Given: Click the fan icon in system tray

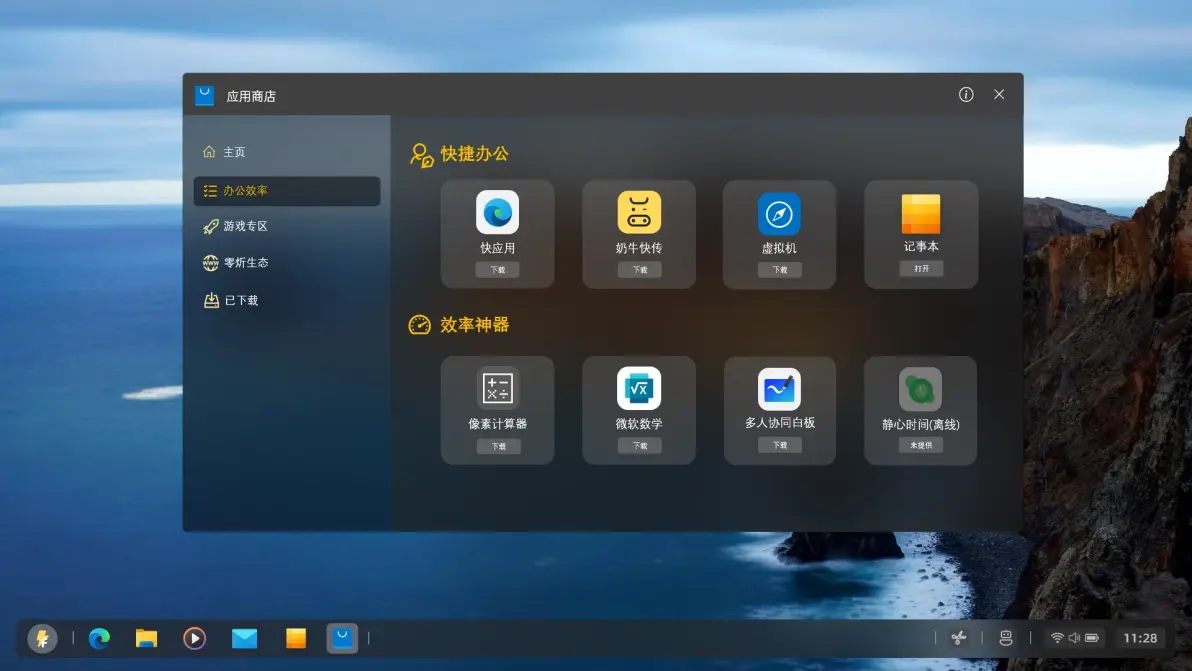Looking at the screenshot, I should [959, 638].
